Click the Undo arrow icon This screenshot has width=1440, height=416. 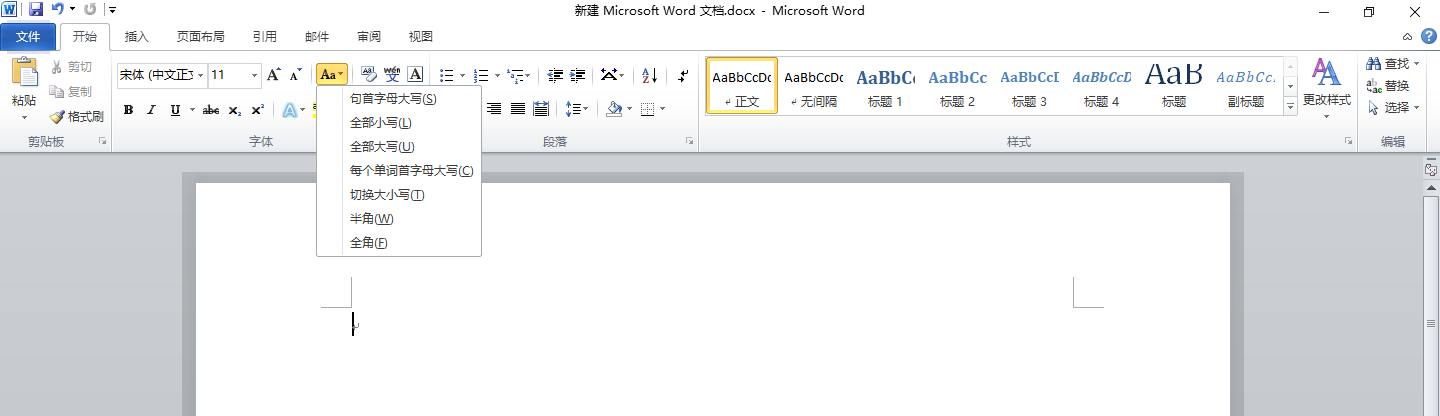pos(58,10)
